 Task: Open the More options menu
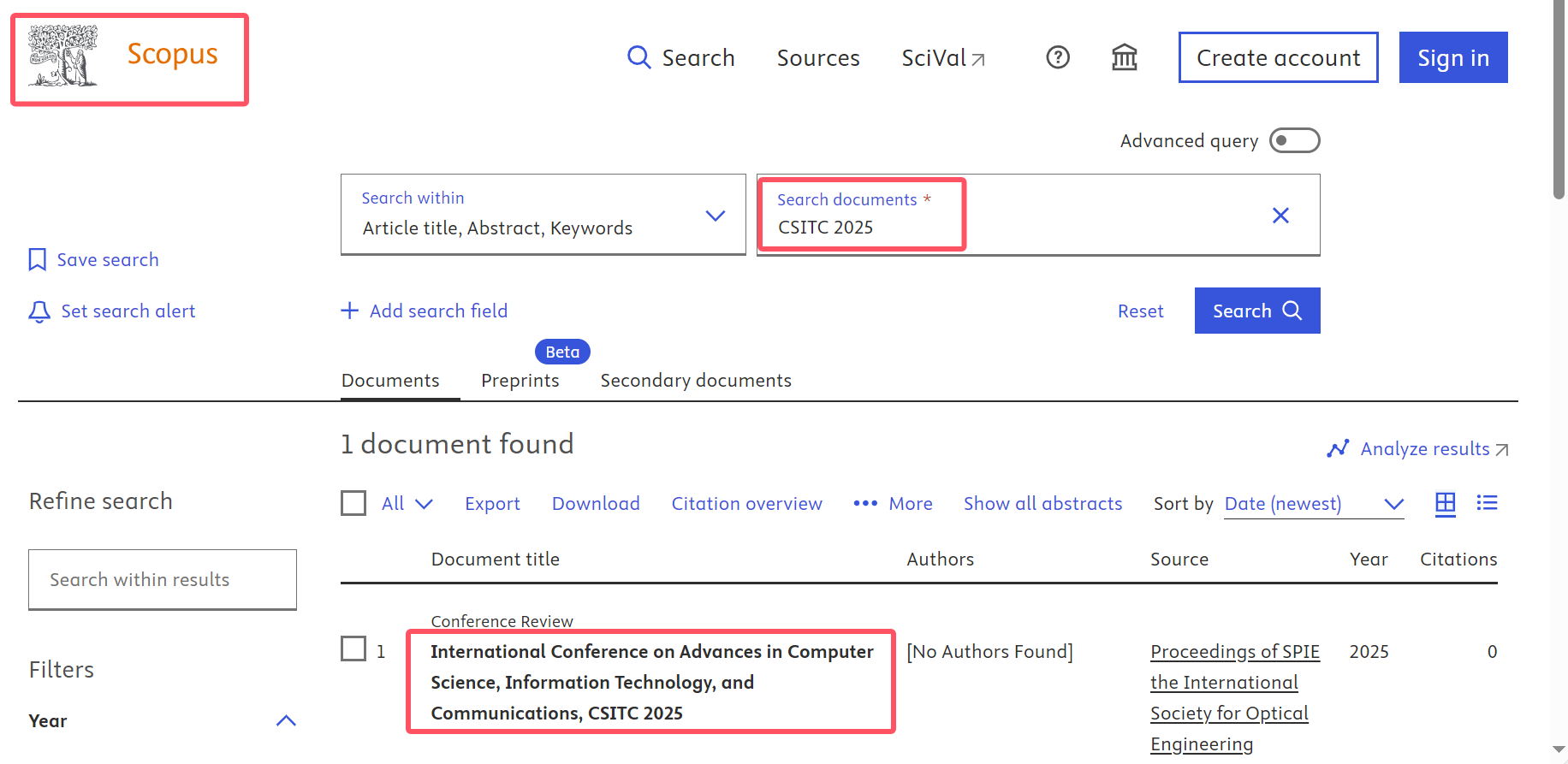click(x=893, y=503)
